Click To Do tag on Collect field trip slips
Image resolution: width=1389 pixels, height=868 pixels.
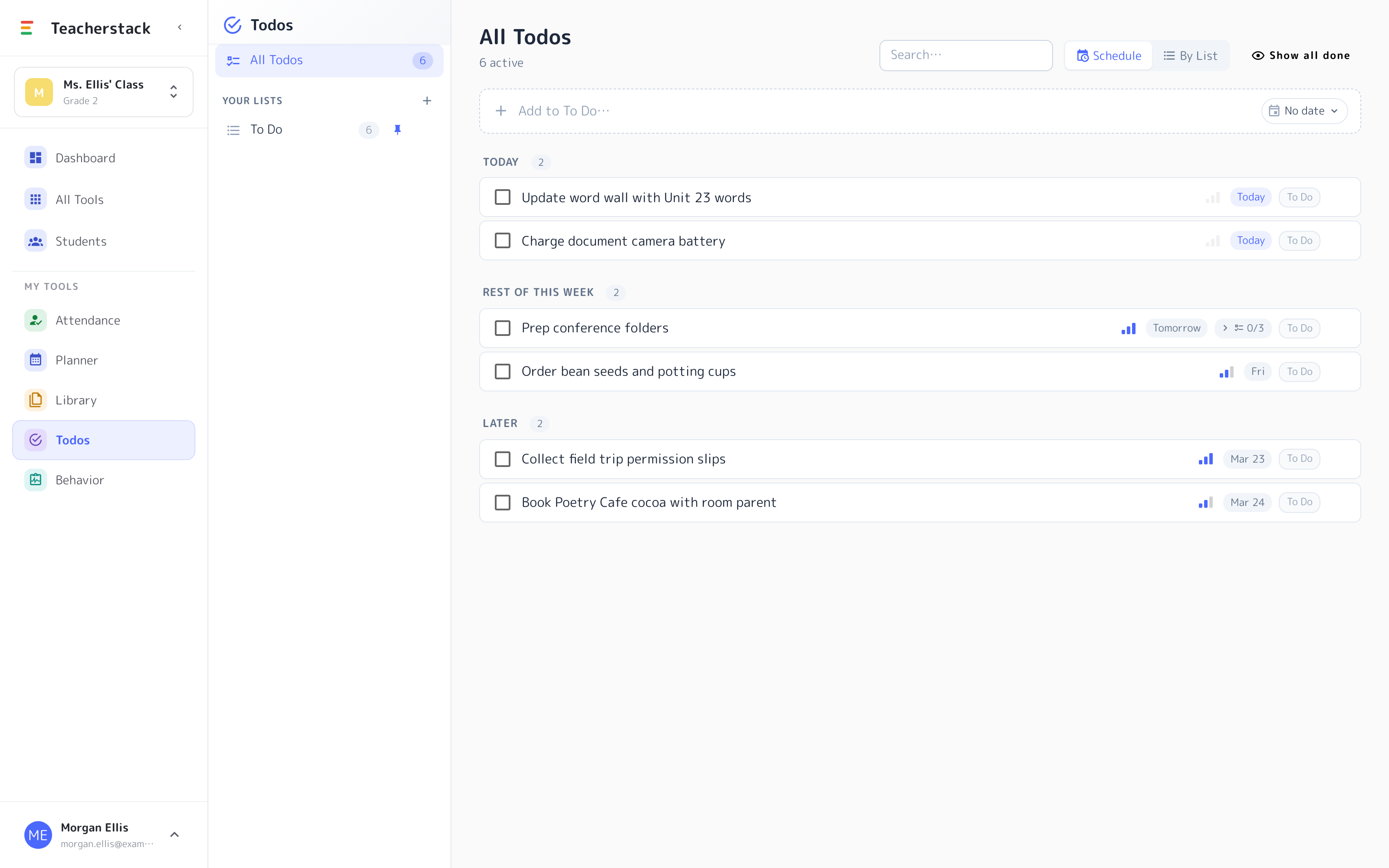coord(1299,459)
